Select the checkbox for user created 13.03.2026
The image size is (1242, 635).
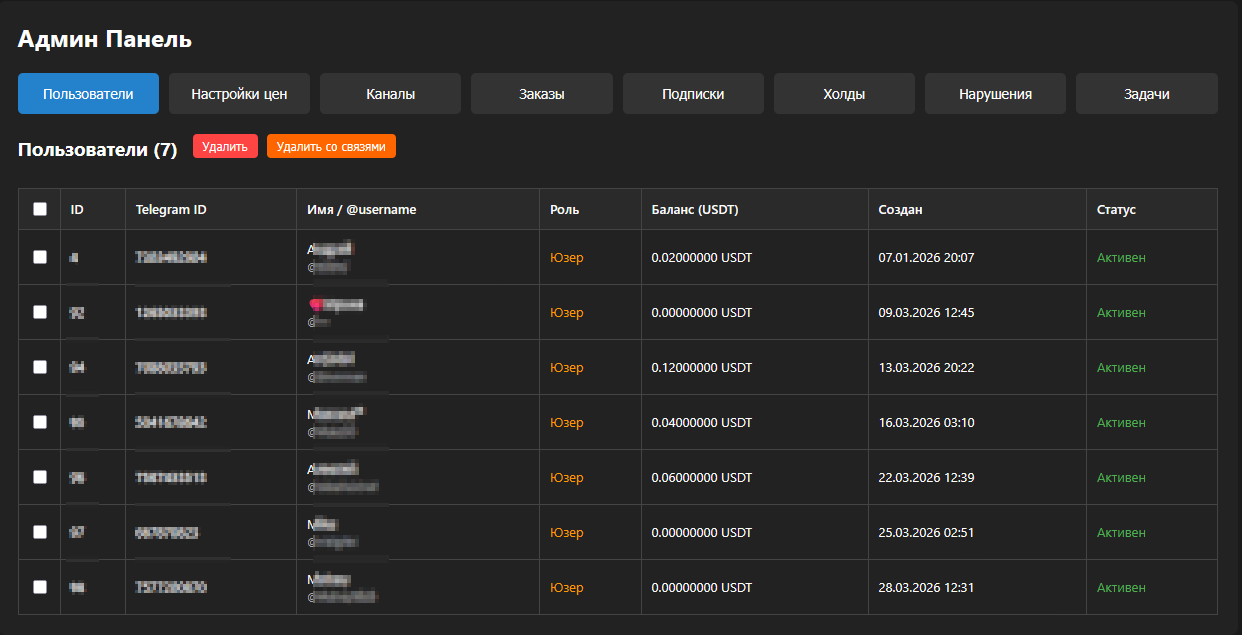(40, 367)
